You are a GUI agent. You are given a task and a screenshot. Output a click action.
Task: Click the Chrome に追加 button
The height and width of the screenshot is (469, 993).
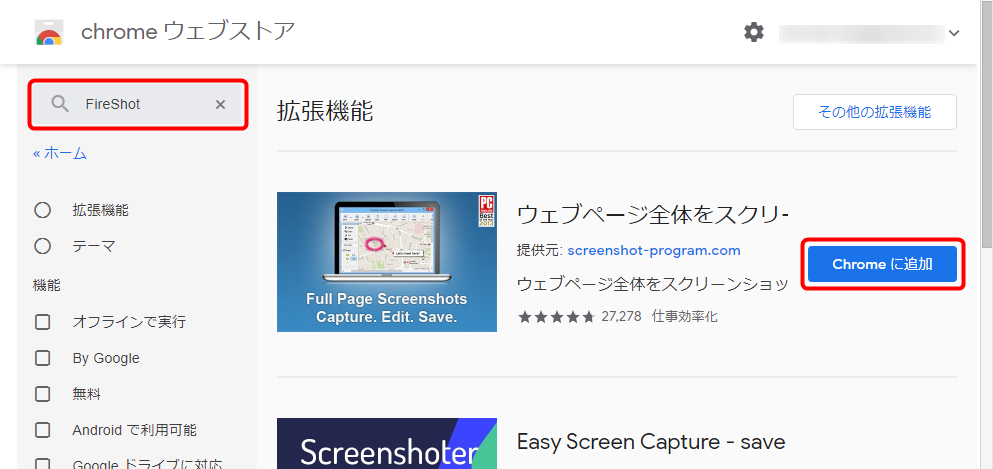pos(882,265)
